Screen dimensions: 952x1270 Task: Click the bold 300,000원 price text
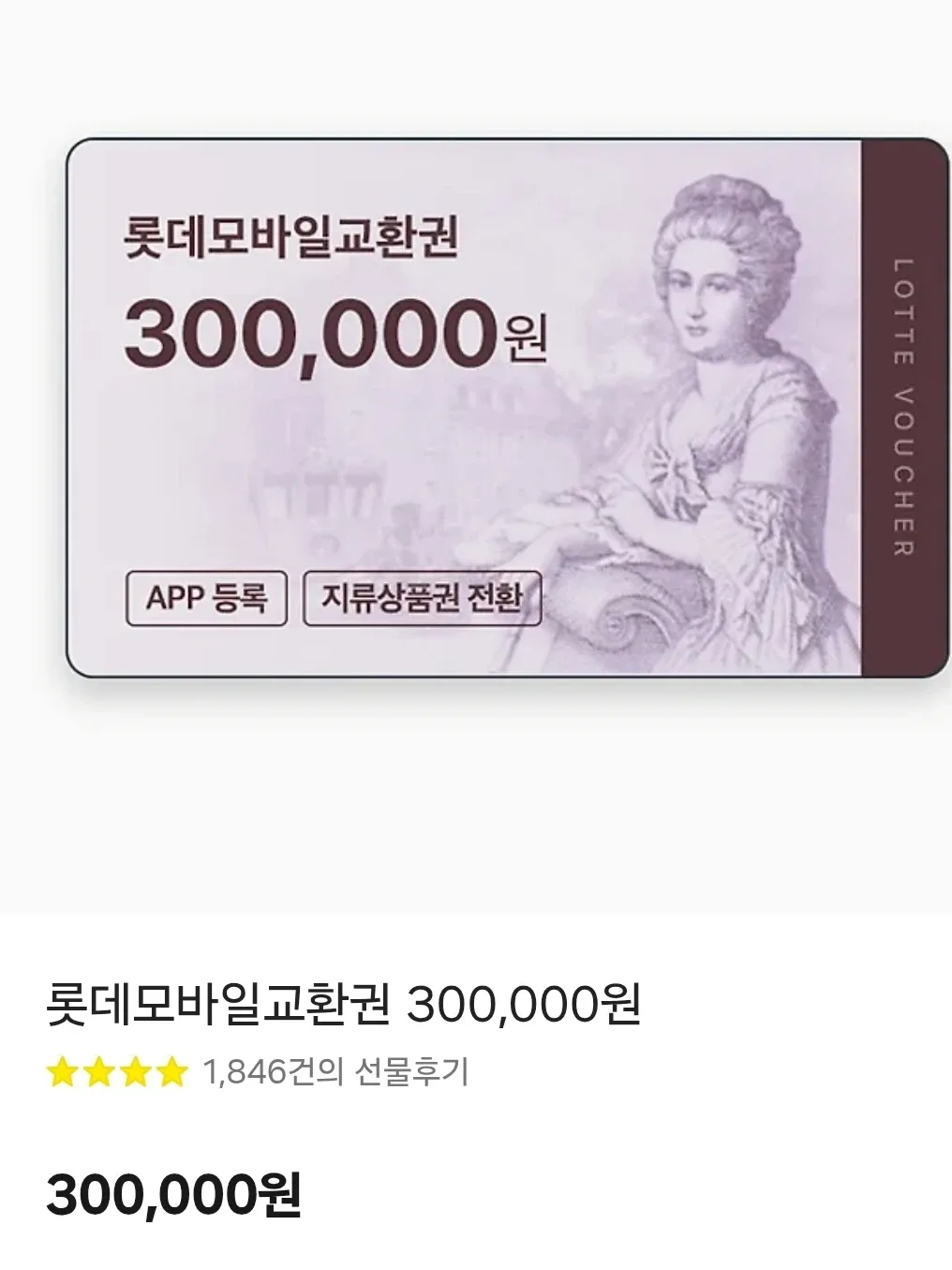point(174,1195)
